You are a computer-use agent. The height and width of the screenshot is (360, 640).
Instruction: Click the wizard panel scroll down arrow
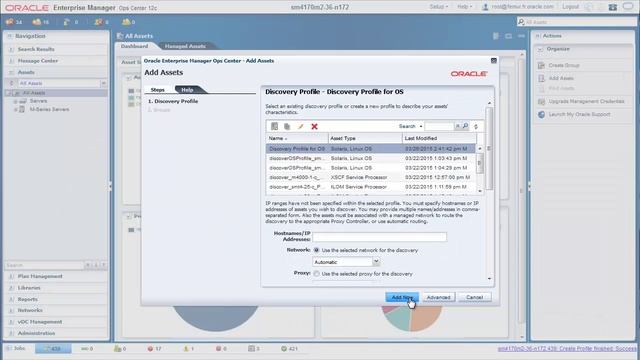coord(489,279)
